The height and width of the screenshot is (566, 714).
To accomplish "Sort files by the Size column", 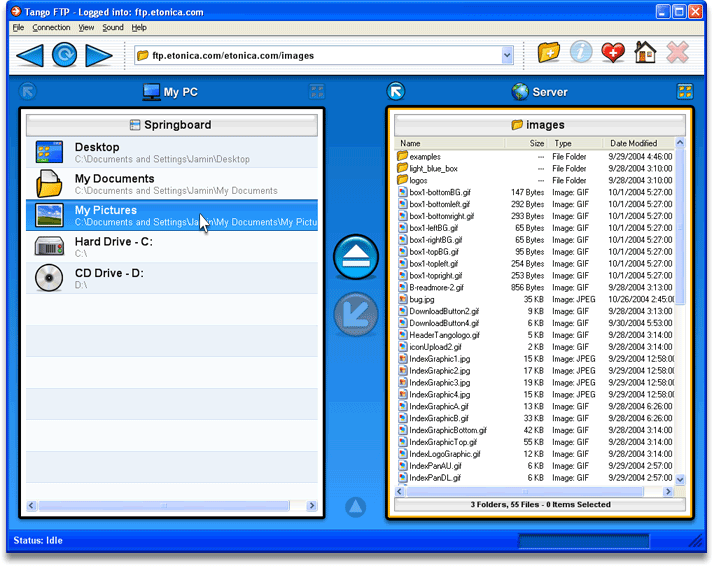I will tap(537, 144).
